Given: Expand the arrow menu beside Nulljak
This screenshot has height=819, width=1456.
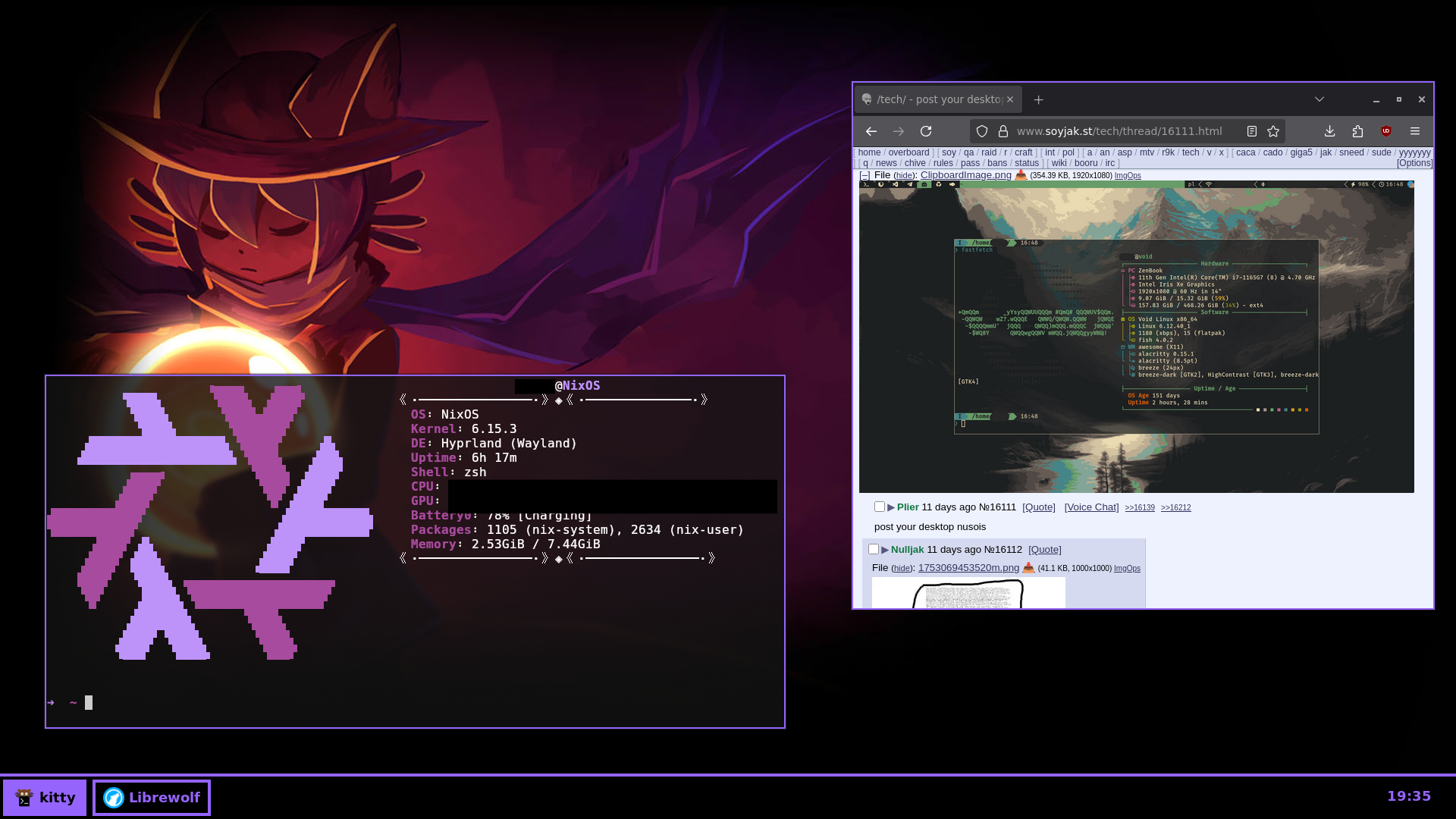Looking at the screenshot, I should pyautogui.click(x=885, y=550).
